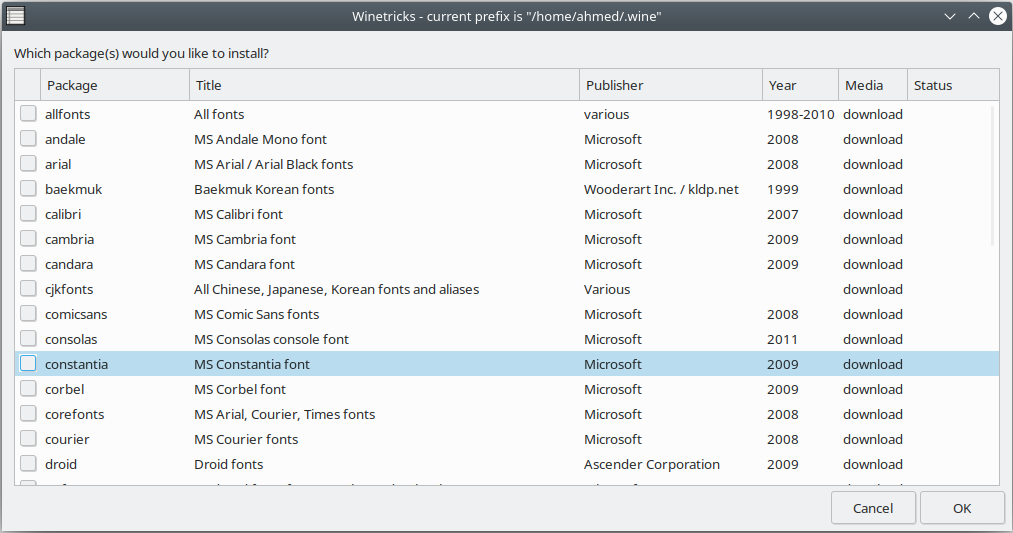The image size is (1013, 533).
Task: Sort by the Publisher column header
Action: 671,85
